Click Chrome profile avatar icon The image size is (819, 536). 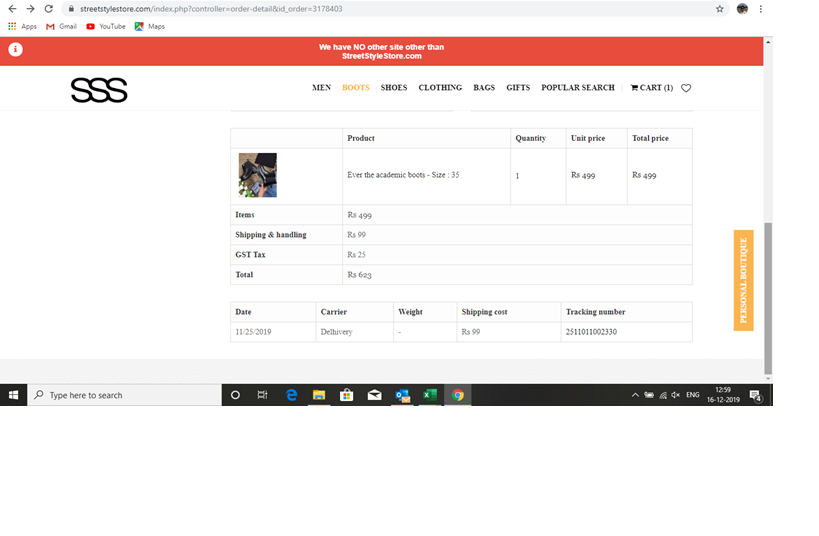(742, 9)
